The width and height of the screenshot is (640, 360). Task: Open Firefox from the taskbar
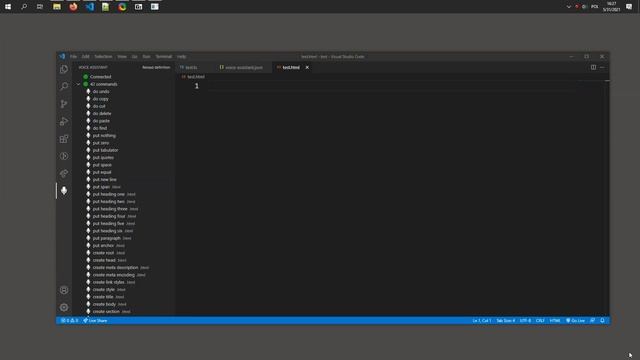point(73,7)
